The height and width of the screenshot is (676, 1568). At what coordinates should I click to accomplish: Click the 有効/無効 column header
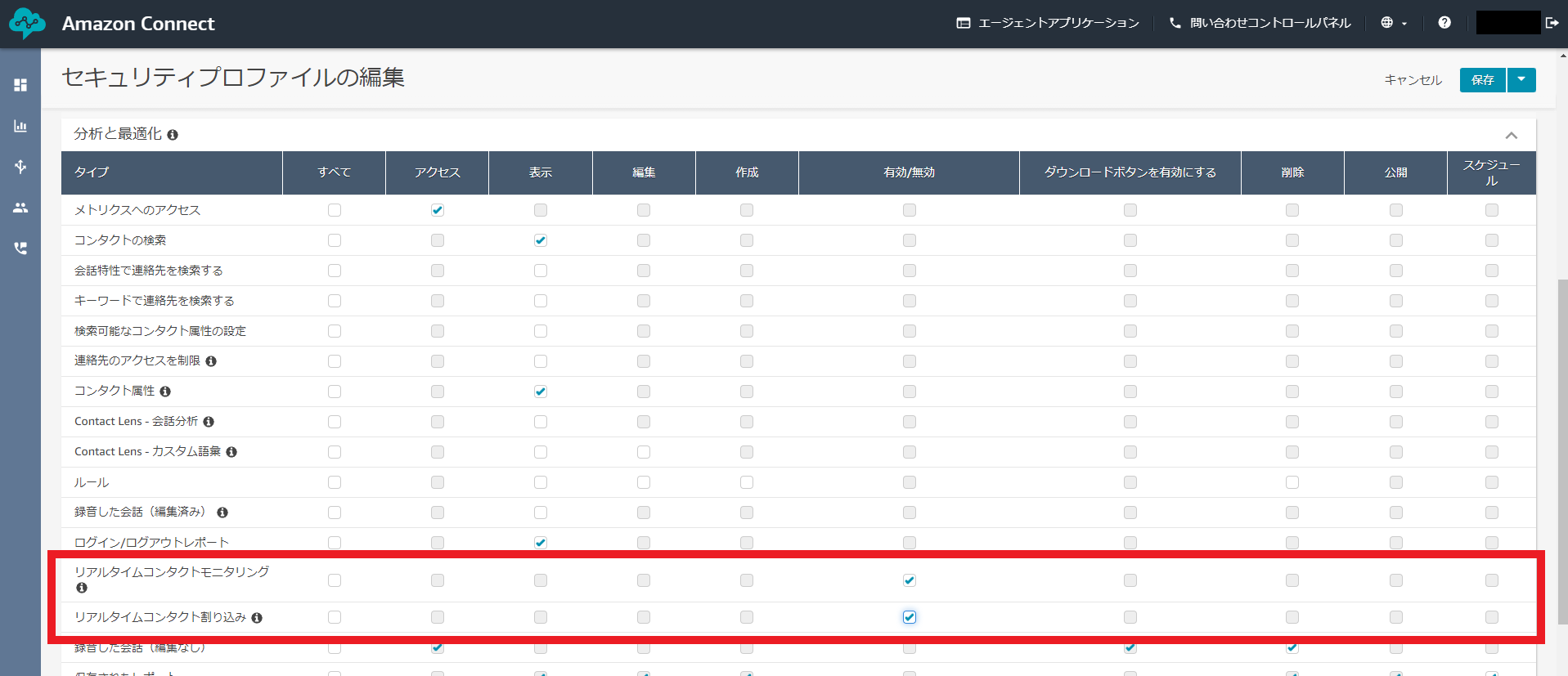[910, 172]
